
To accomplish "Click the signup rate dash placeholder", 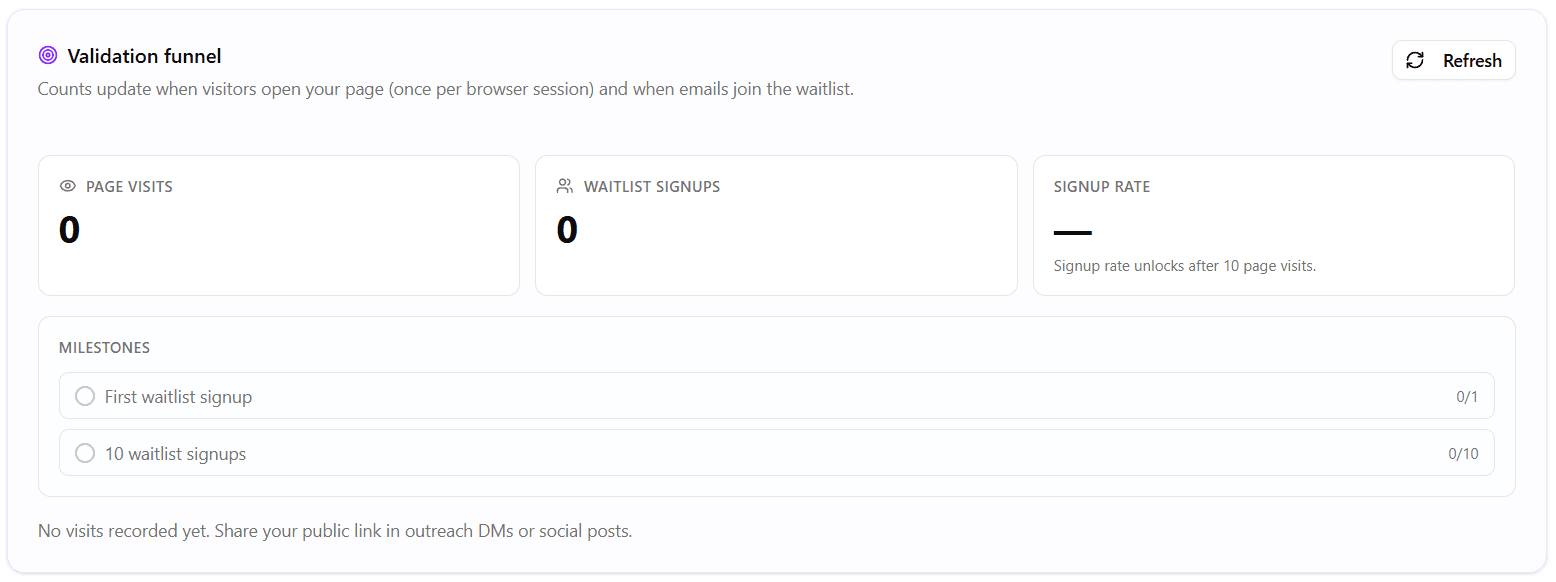I will click(1073, 234).
